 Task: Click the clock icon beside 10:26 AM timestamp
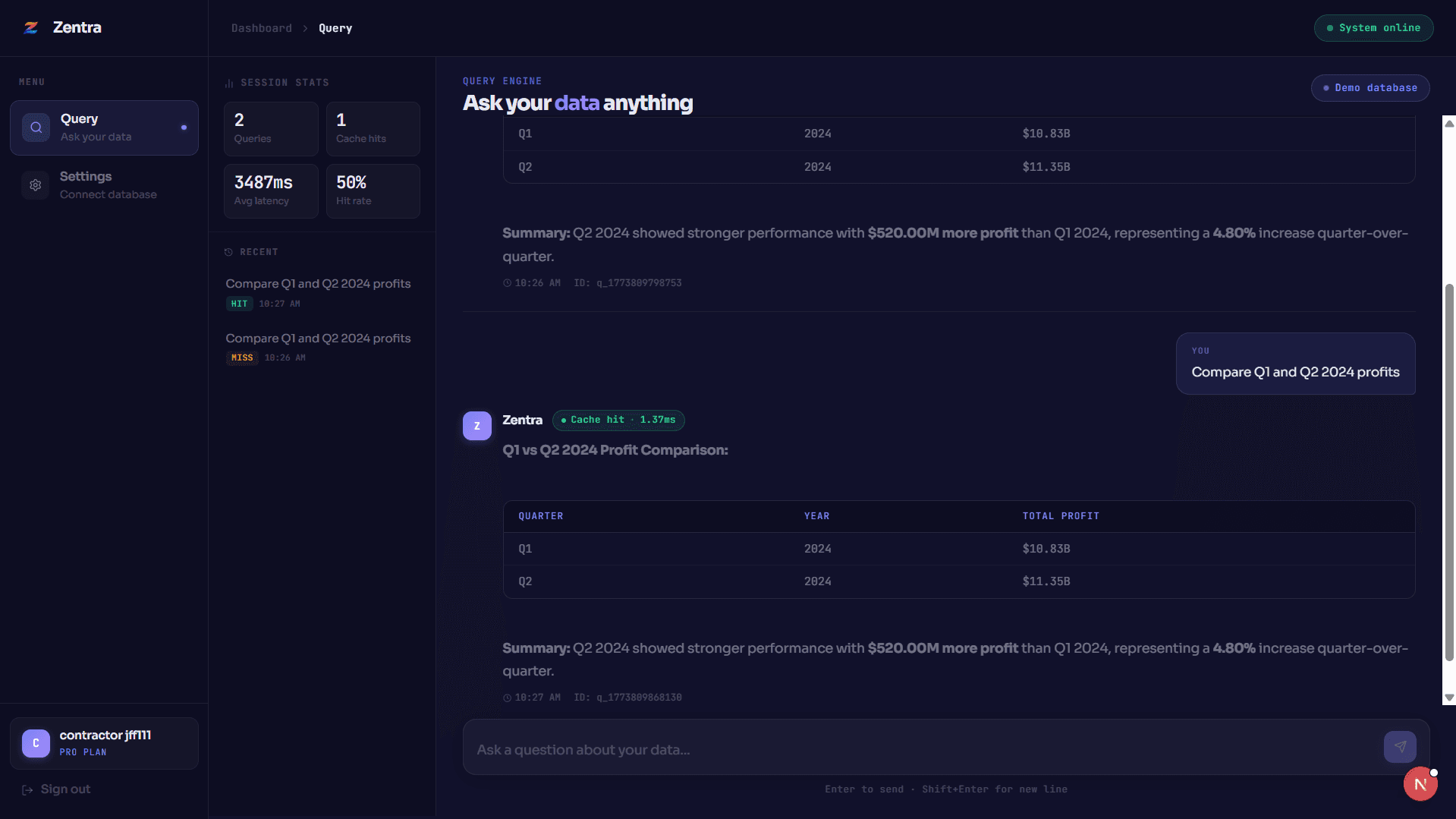[507, 283]
